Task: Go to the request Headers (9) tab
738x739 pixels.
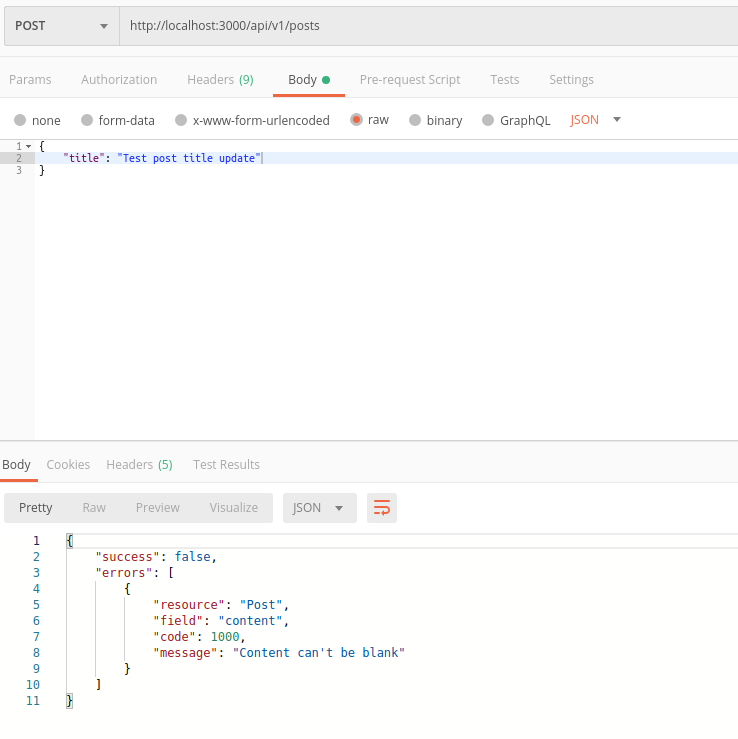Action: pos(220,80)
